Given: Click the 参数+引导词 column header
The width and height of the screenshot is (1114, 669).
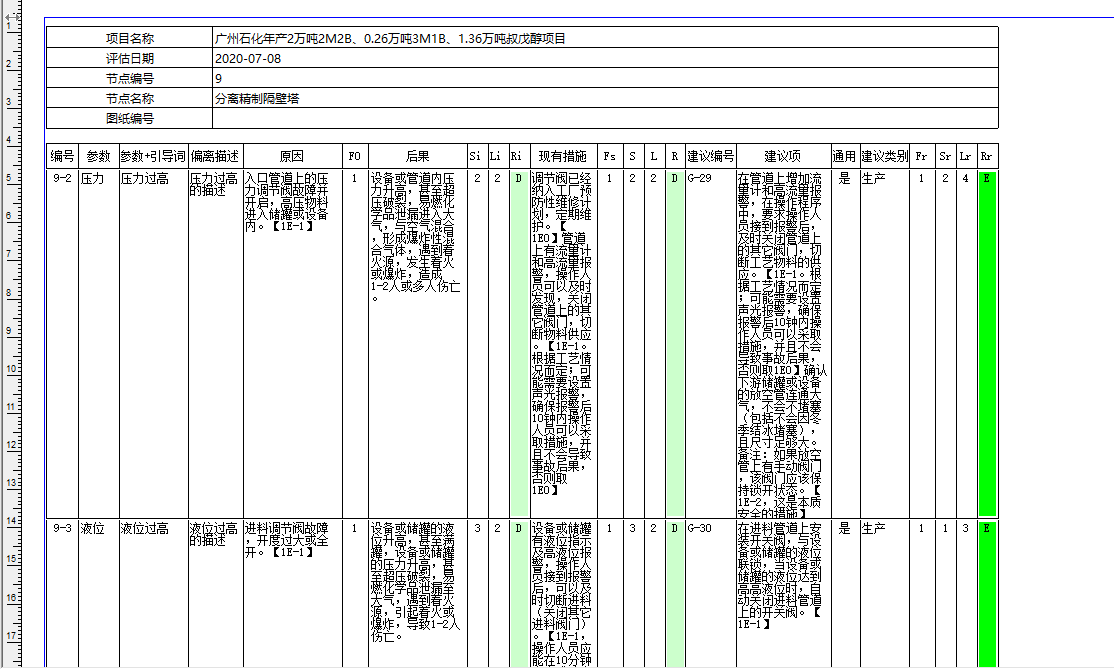Looking at the screenshot, I should pyautogui.click(x=153, y=156).
